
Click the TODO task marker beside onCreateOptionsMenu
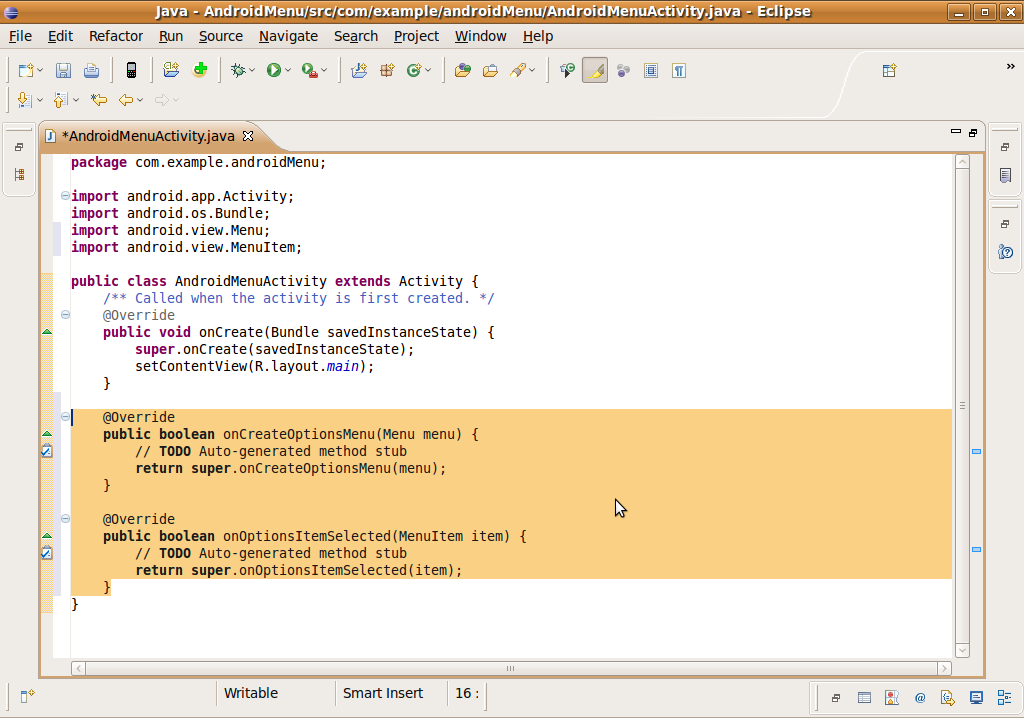pyautogui.click(x=47, y=451)
